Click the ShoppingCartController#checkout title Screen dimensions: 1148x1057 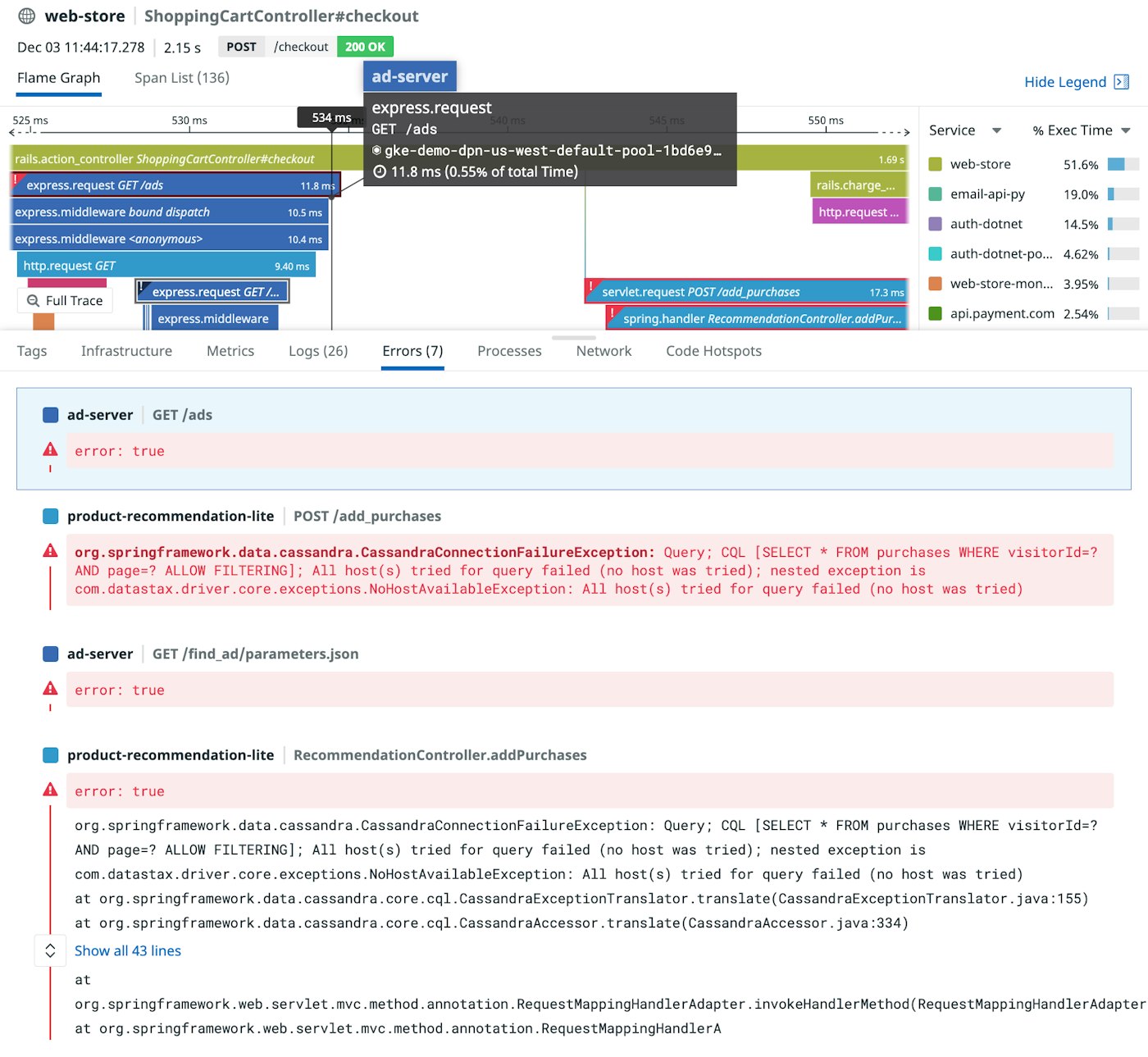pyautogui.click(x=281, y=16)
